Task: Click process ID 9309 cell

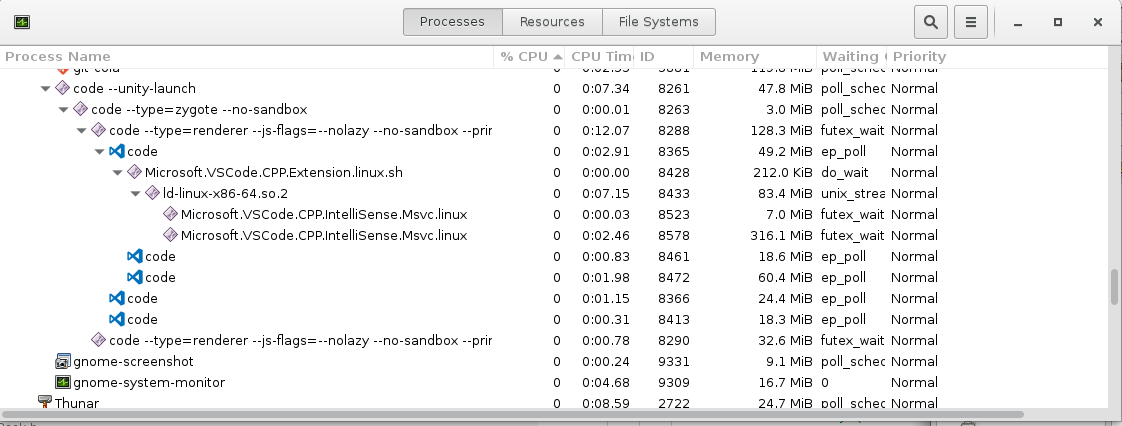Action: pyautogui.click(x=674, y=382)
